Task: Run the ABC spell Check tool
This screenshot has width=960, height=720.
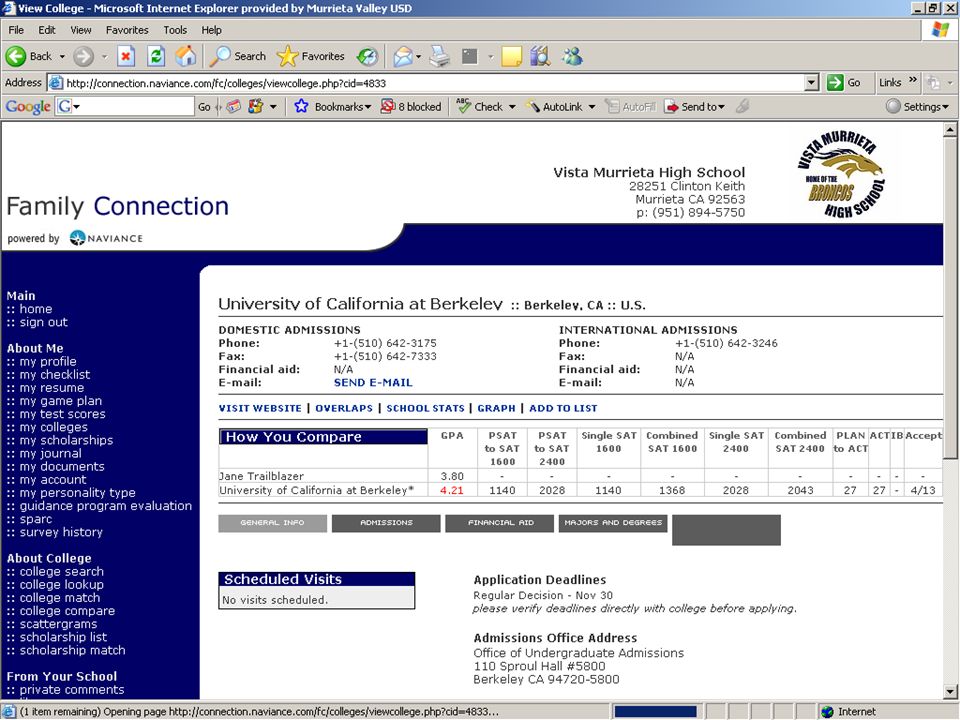Action: (x=479, y=107)
